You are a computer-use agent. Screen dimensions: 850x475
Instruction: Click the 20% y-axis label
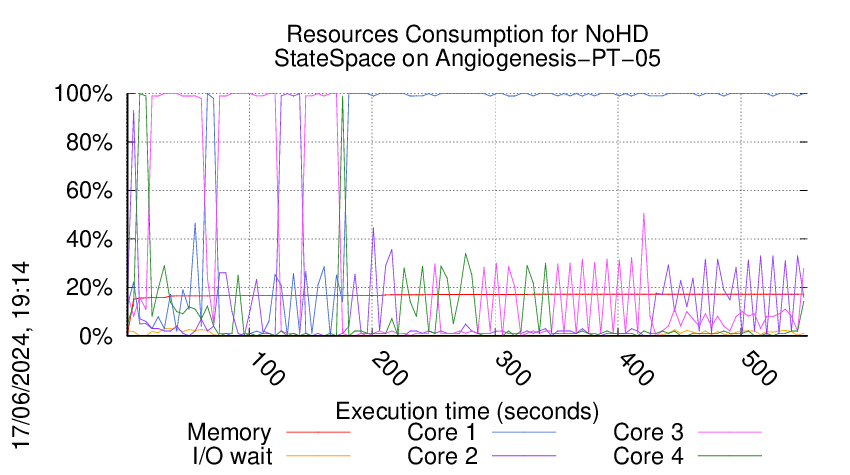click(x=89, y=288)
